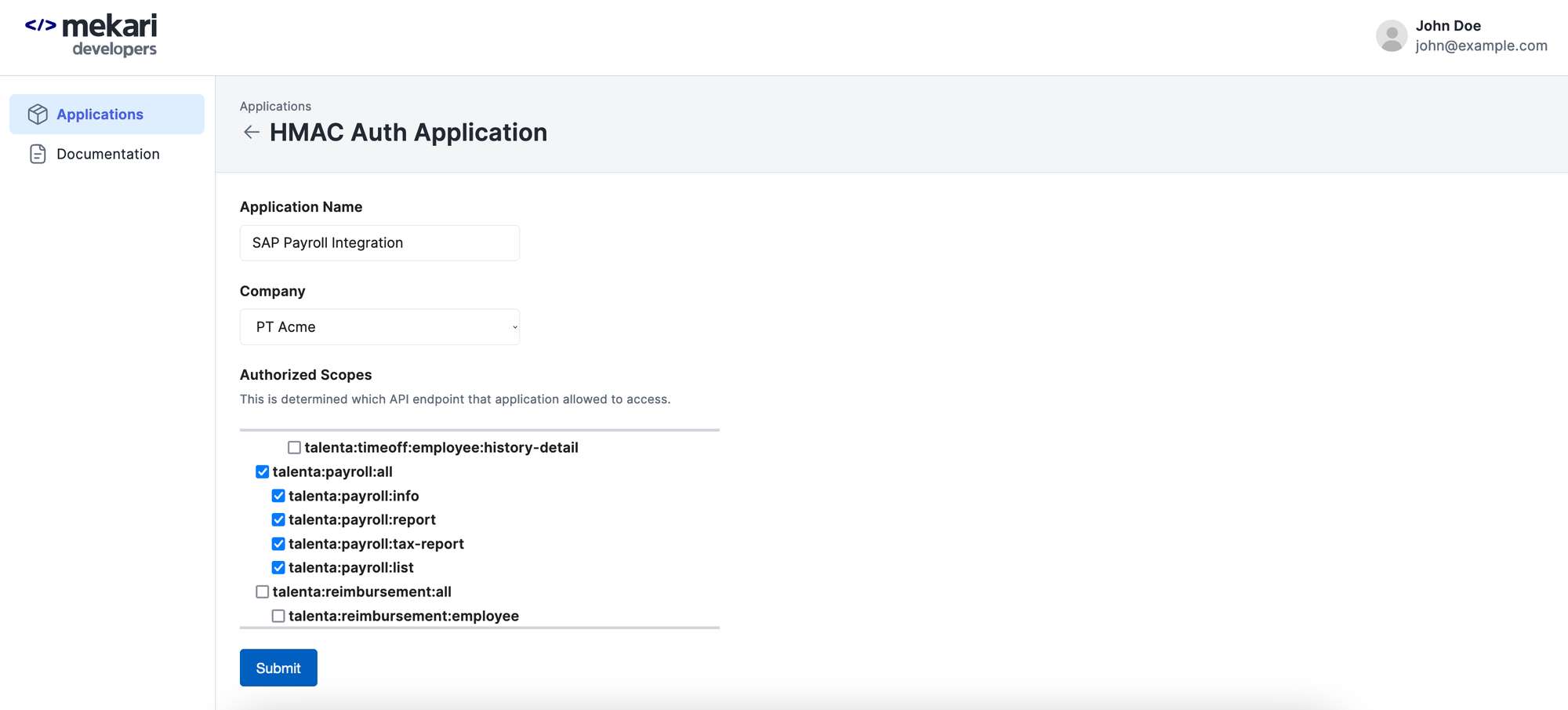Click the Mekari developers logo
The height and width of the screenshot is (710, 1568).
[x=91, y=35]
